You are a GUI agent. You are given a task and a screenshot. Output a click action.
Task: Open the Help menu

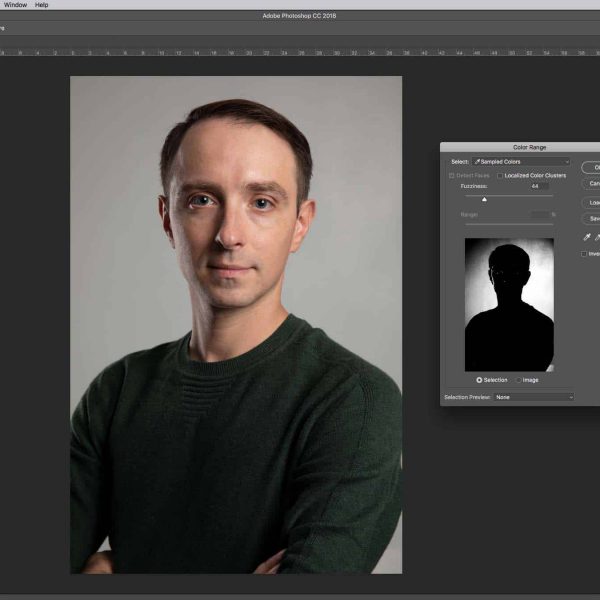pyautogui.click(x=41, y=5)
